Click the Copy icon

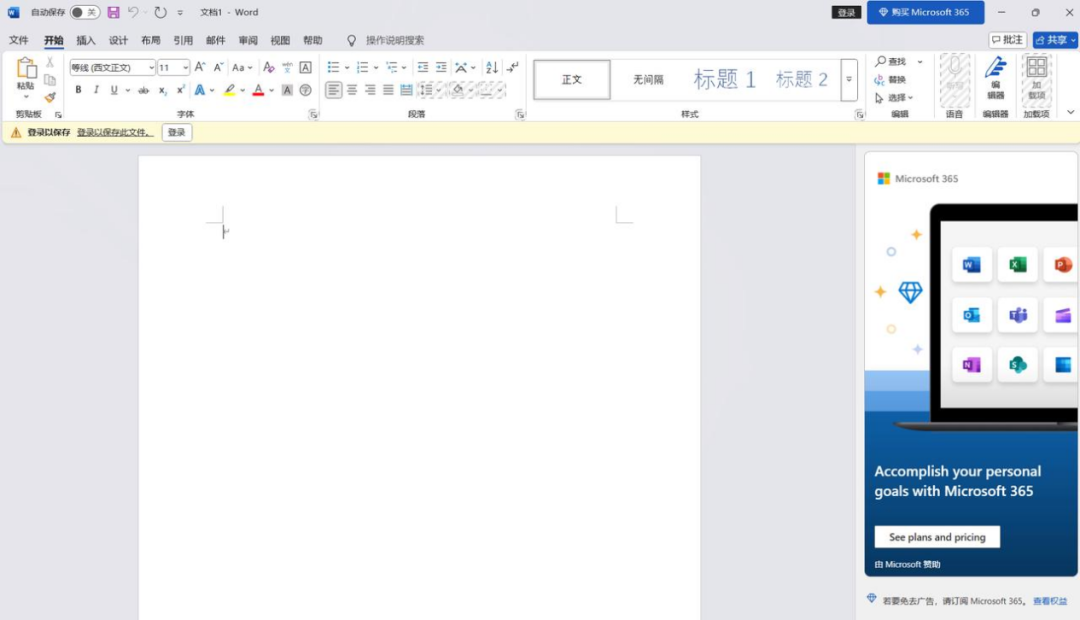coord(50,80)
